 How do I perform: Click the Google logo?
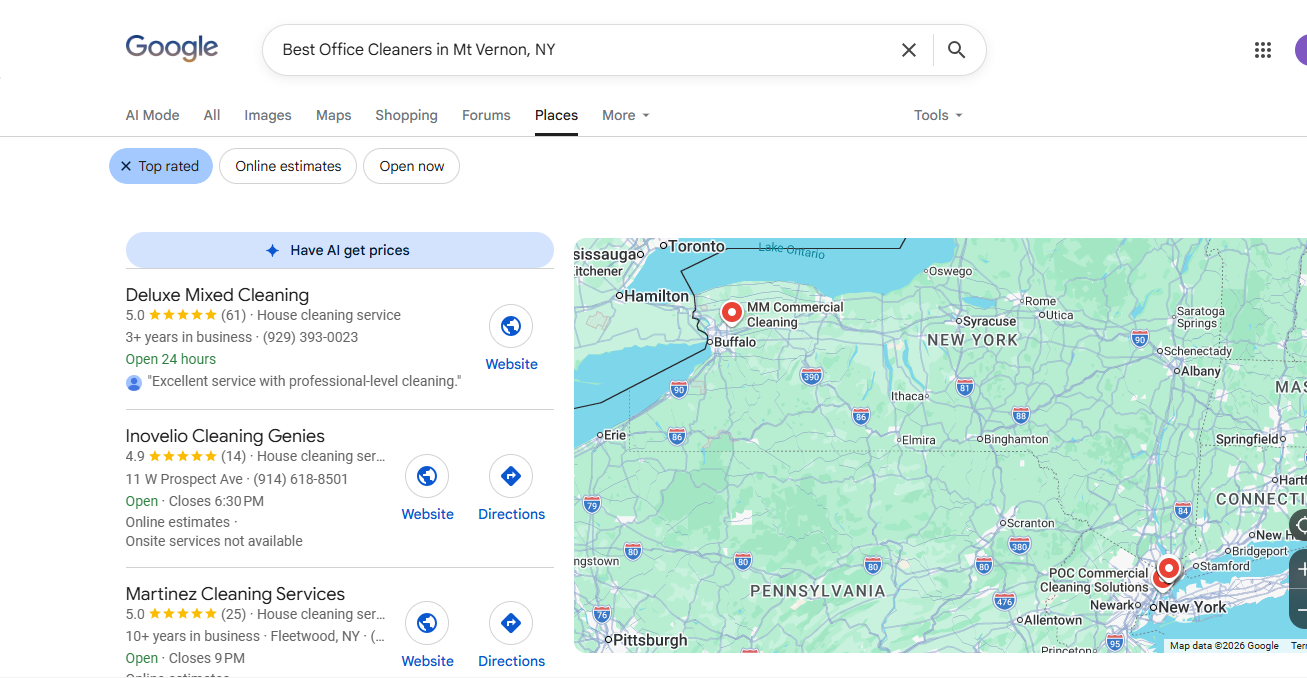pyautogui.click(x=172, y=48)
